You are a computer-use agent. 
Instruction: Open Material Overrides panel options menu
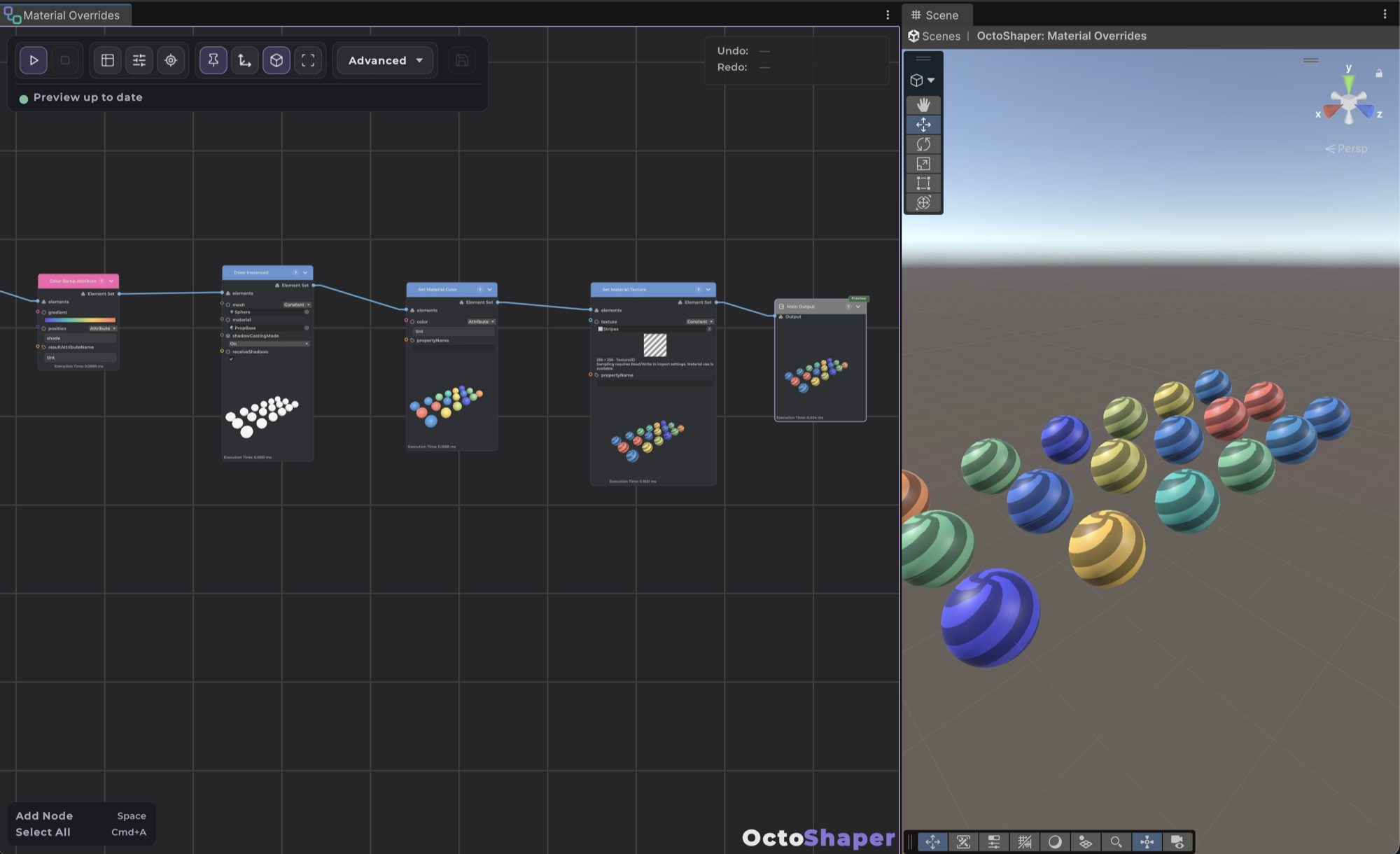[x=888, y=15]
